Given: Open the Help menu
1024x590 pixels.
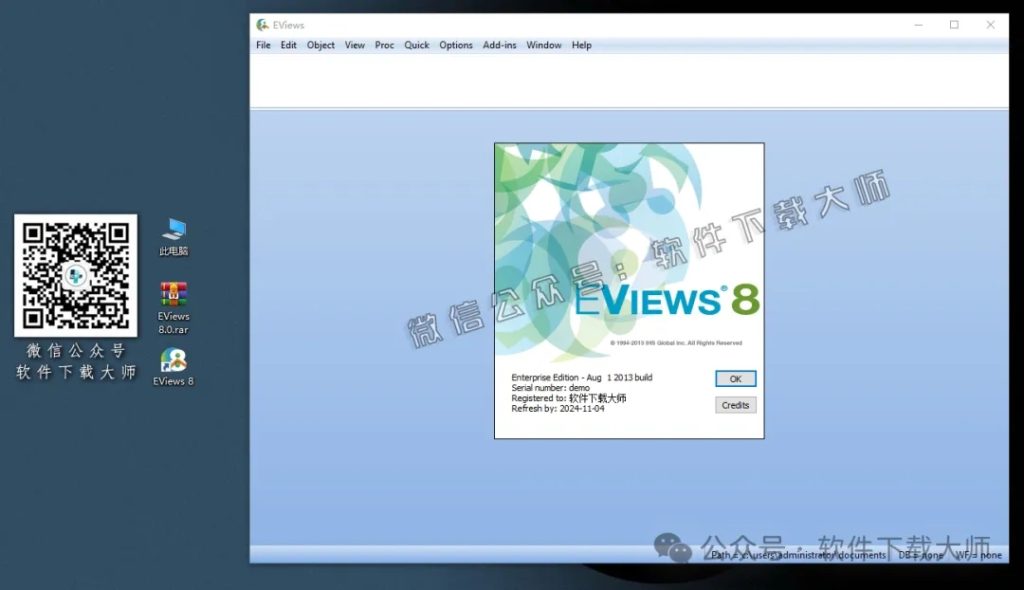Looking at the screenshot, I should pos(580,45).
